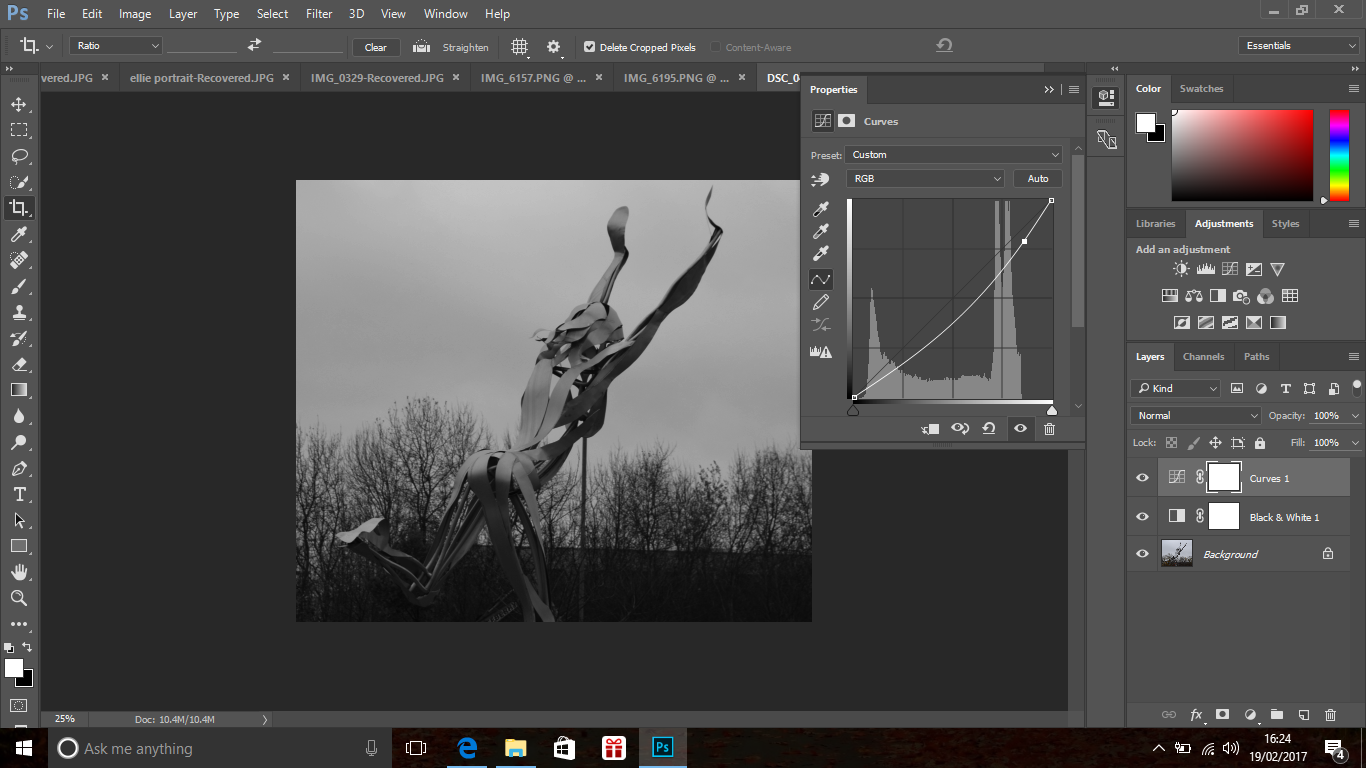Viewport: 1366px width, 768px height.
Task: Click the hue spectrum strip in the Color panel
Action: pyautogui.click(x=1338, y=155)
